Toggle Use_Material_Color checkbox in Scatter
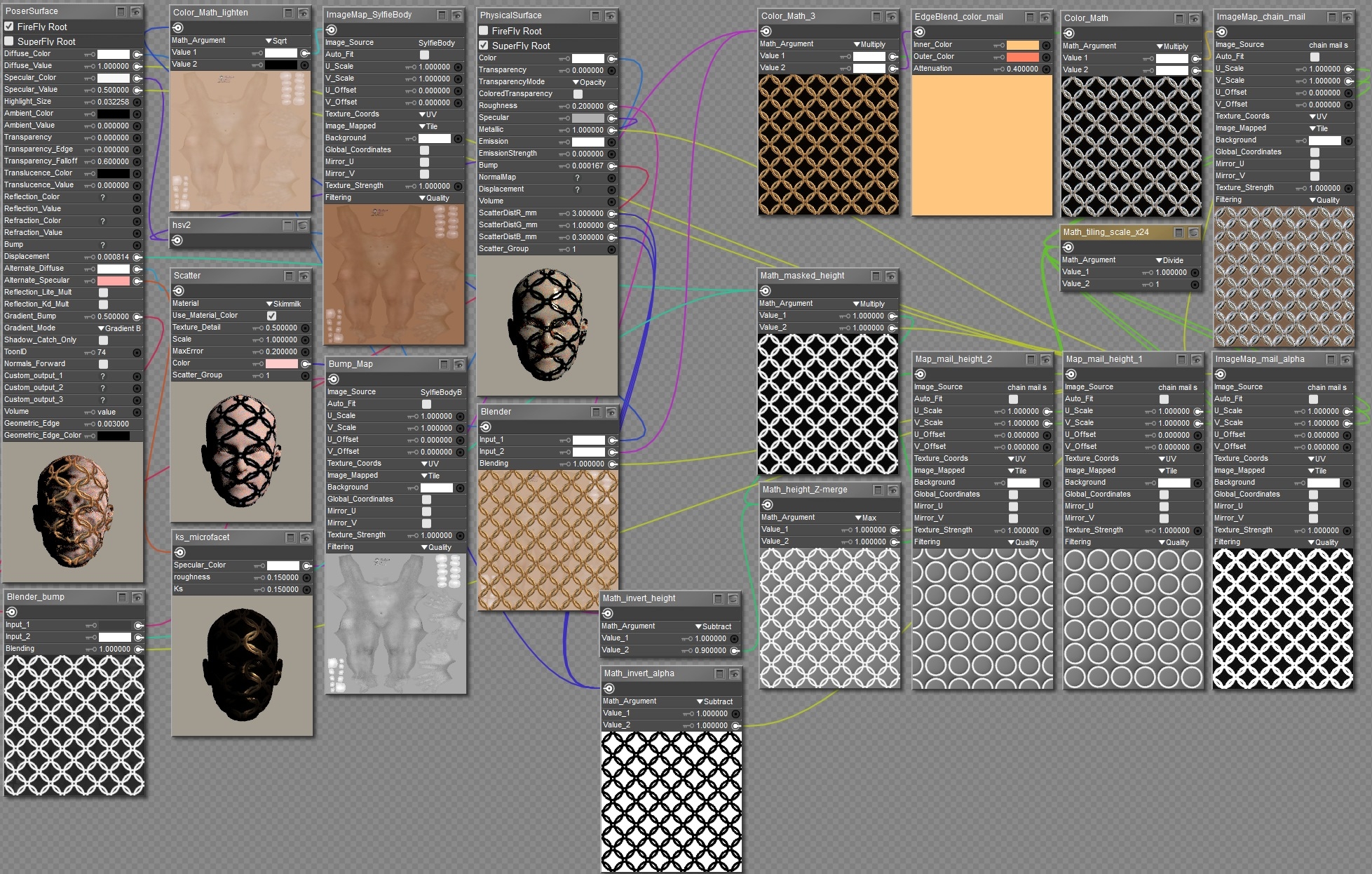 271,316
